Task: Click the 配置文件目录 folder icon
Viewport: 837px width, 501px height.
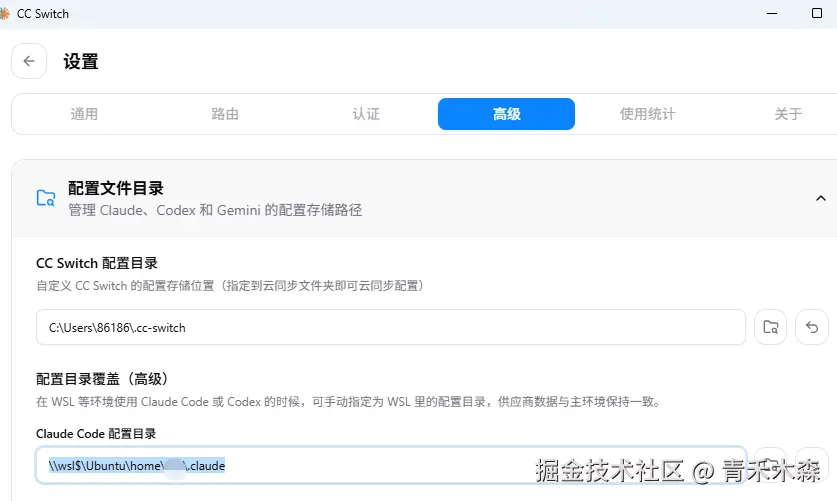Action: click(x=46, y=198)
